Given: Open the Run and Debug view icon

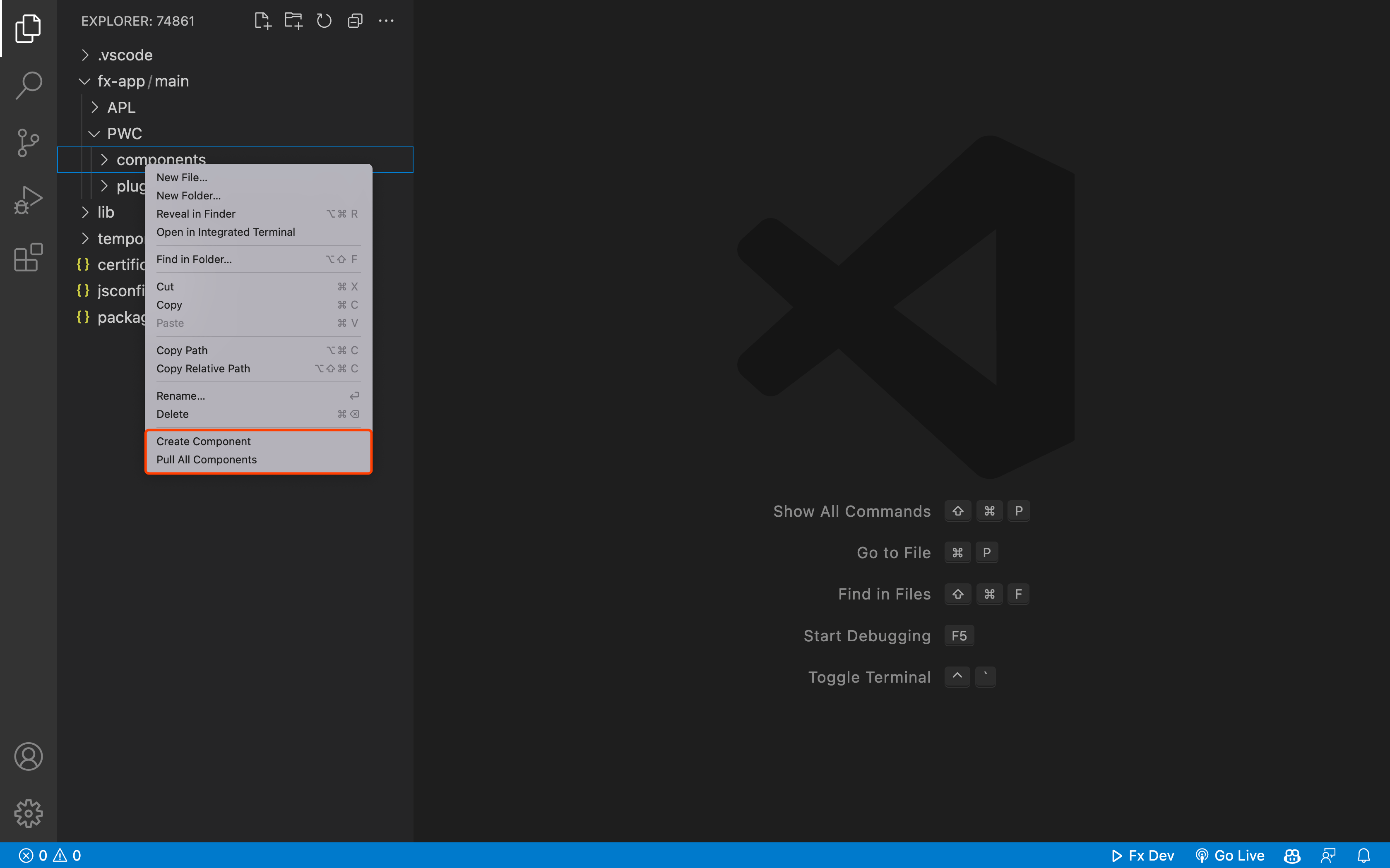Looking at the screenshot, I should [28, 200].
